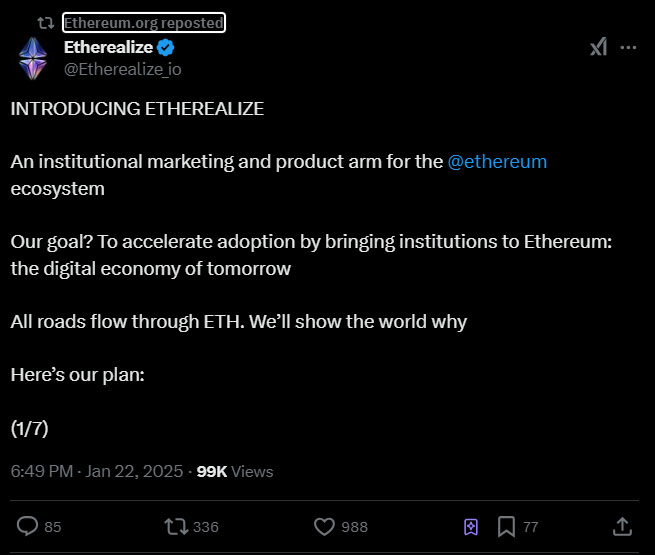Like the post with the heart icon
This screenshot has height=555, width=655.
coord(325,527)
